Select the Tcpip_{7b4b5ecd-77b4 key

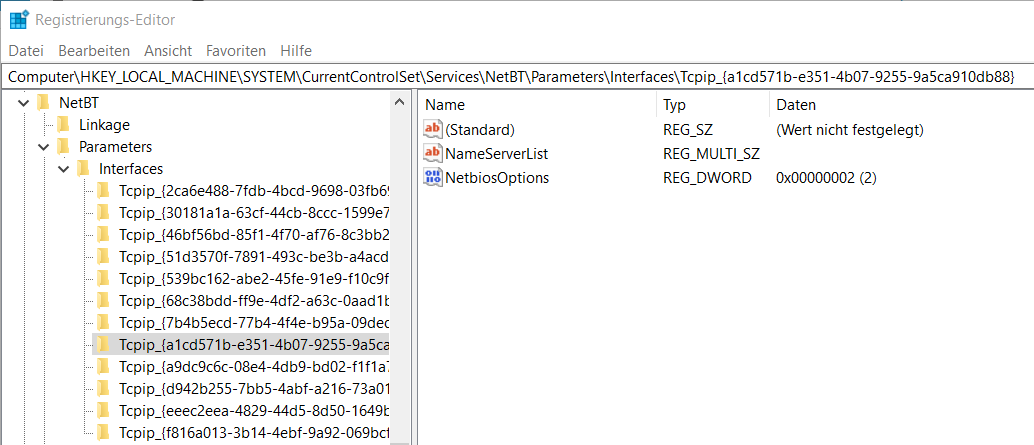[255, 322]
